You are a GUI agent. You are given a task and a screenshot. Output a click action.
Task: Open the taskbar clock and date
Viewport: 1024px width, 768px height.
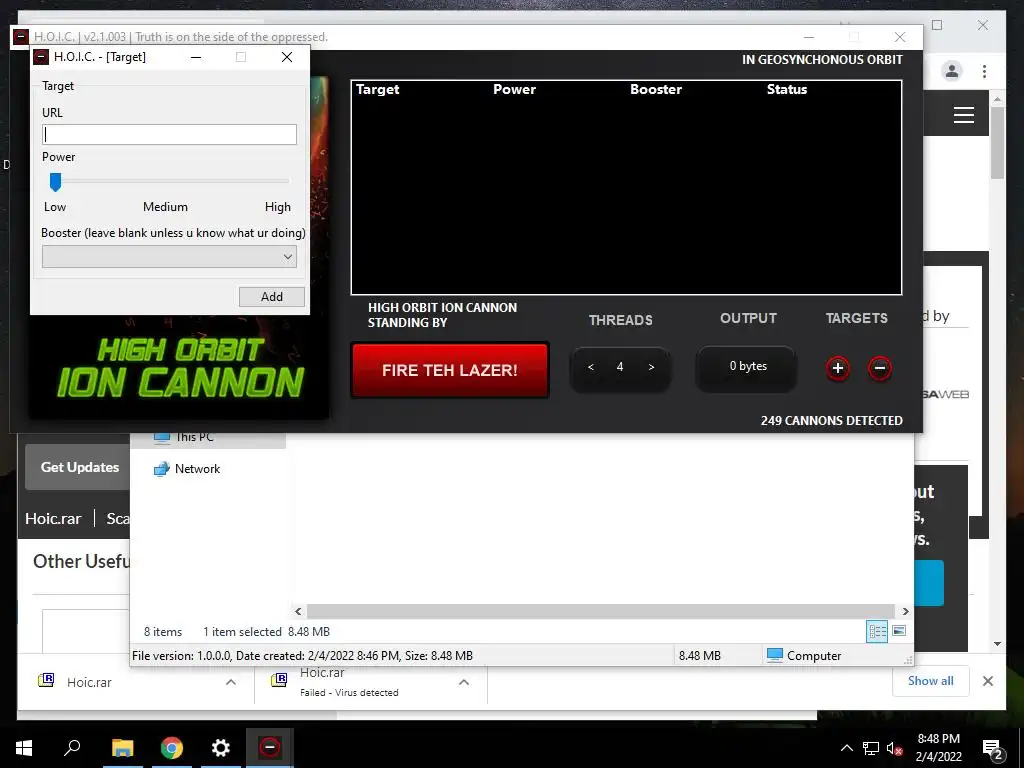coord(938,748)
